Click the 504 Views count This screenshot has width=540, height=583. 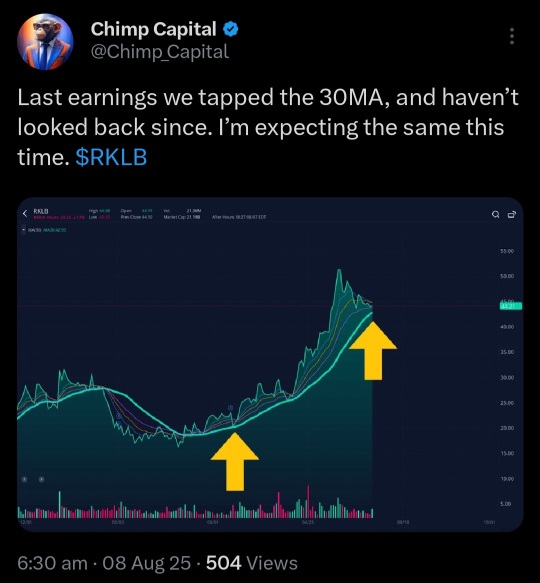252,563
